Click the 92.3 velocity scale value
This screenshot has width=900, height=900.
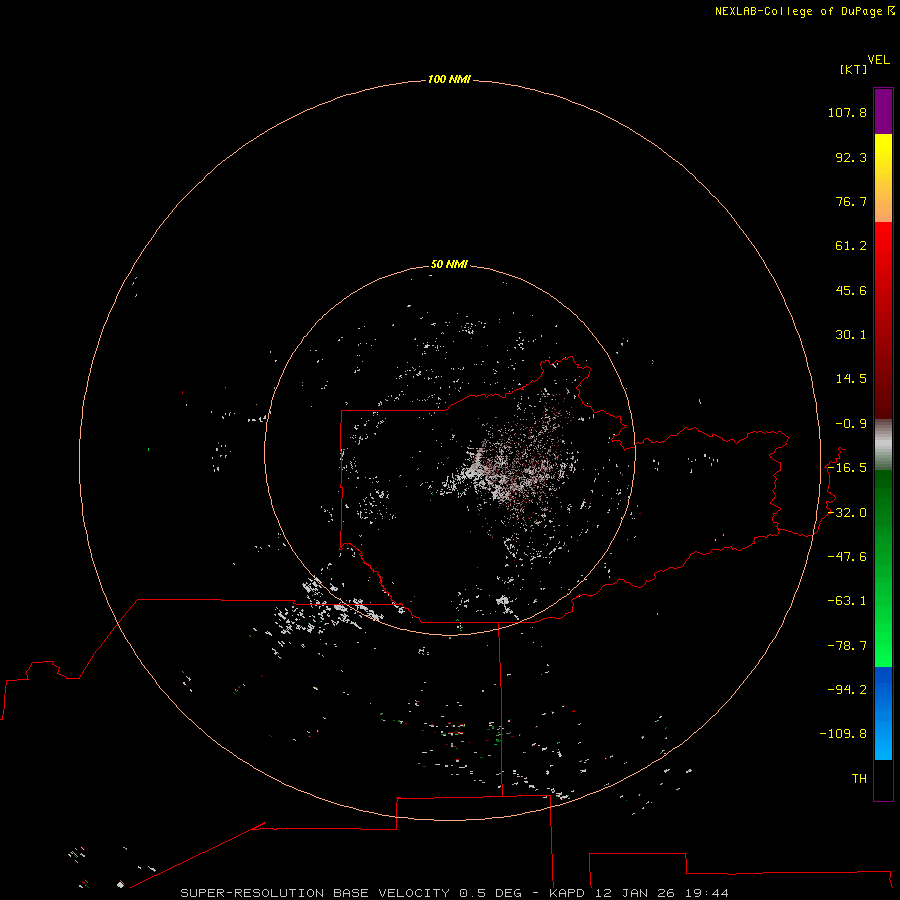pos(851,157)
